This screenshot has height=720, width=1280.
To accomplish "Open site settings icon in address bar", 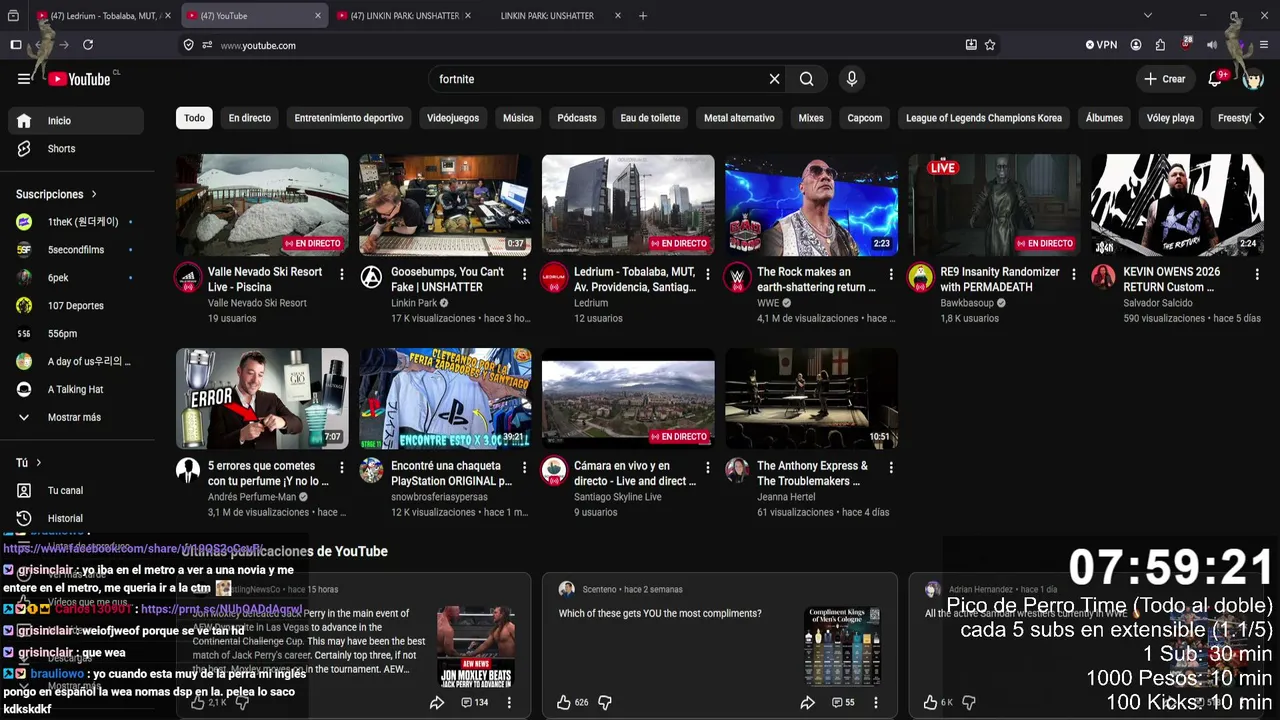I will point(207,45).
